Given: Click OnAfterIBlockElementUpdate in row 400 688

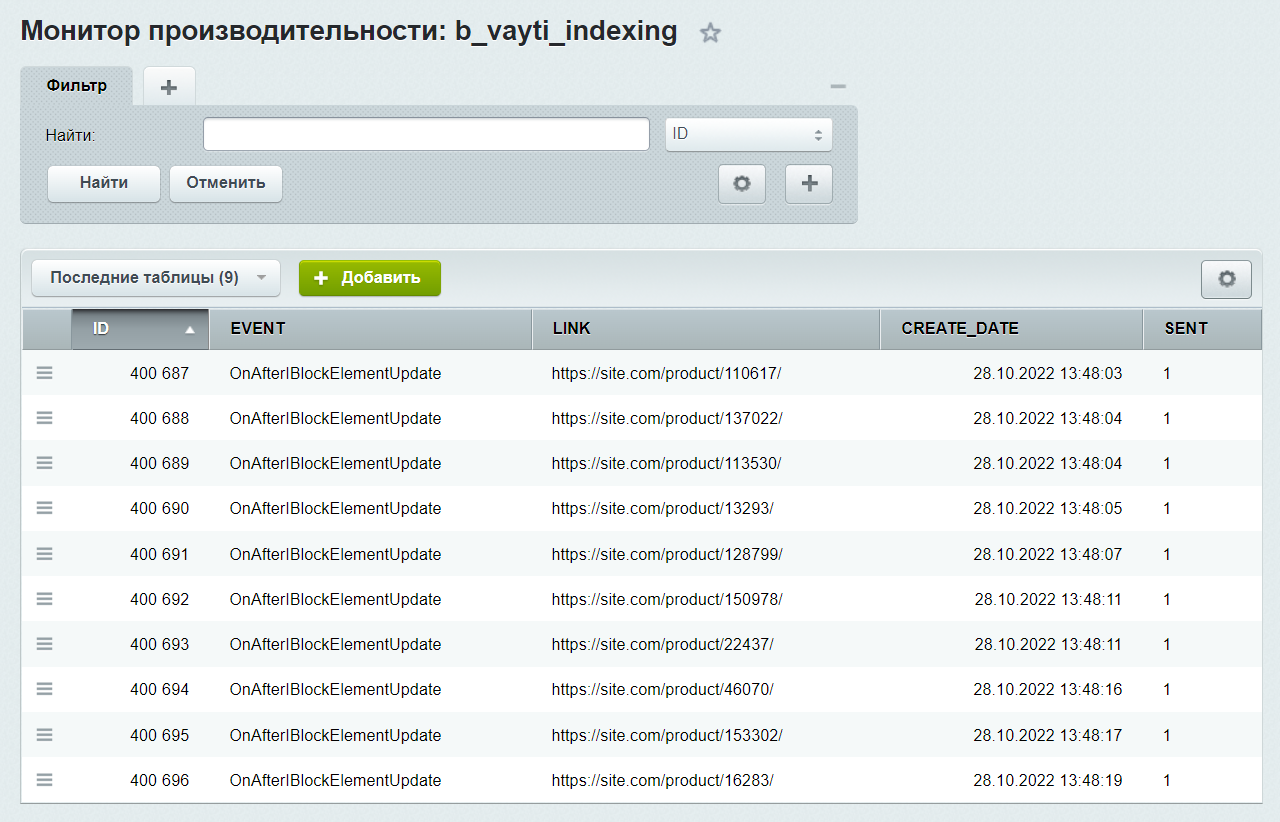Looking at the screenshot, I should [x=335, y=418].
